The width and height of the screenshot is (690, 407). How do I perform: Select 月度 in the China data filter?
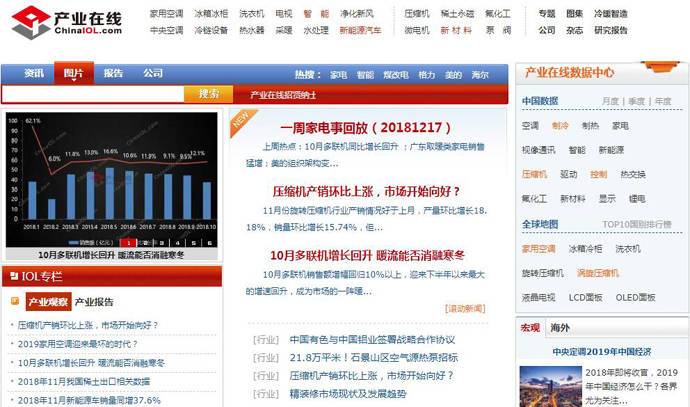click(x=610, y=101)
